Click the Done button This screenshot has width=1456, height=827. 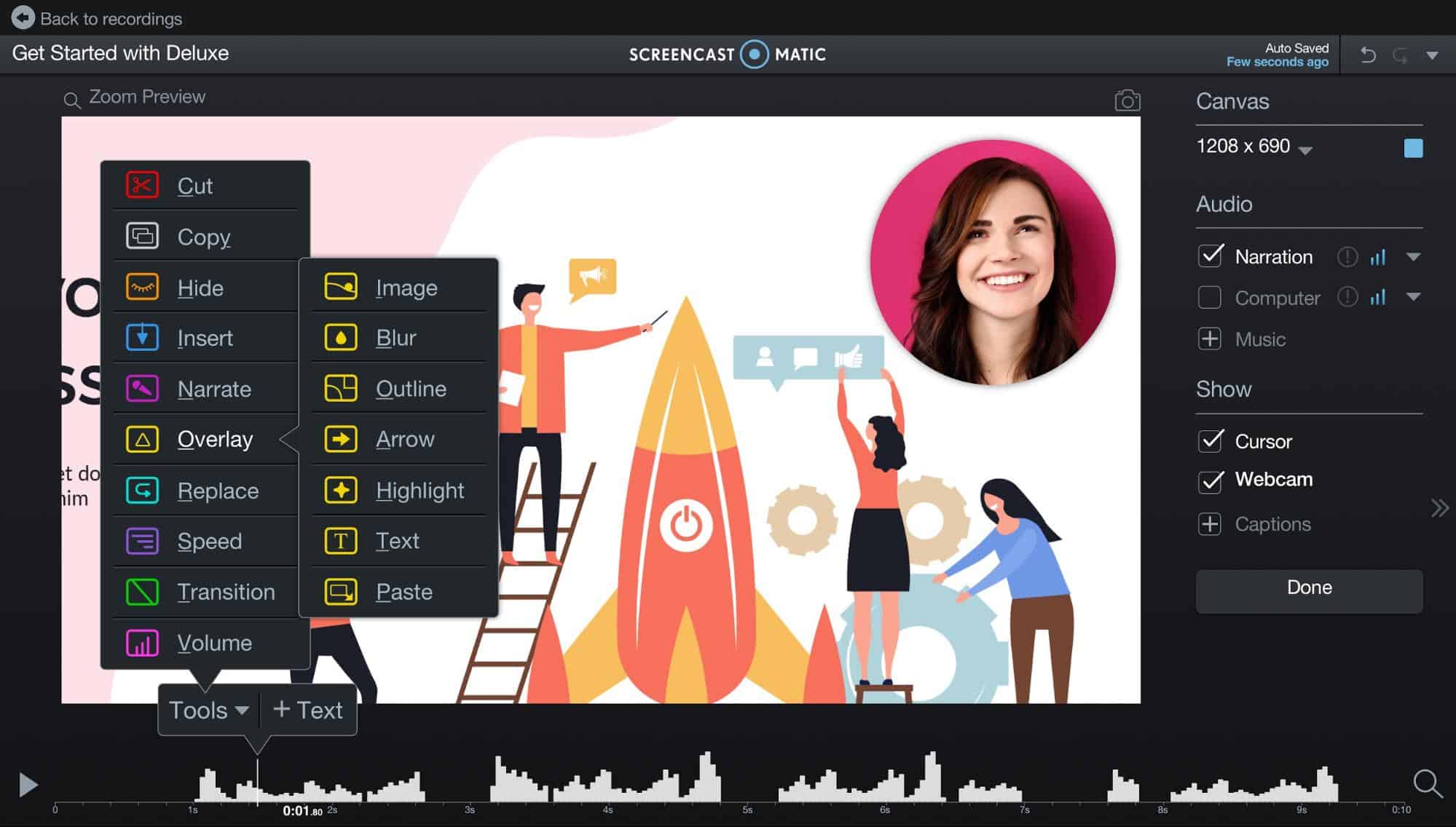point(1308,587)
